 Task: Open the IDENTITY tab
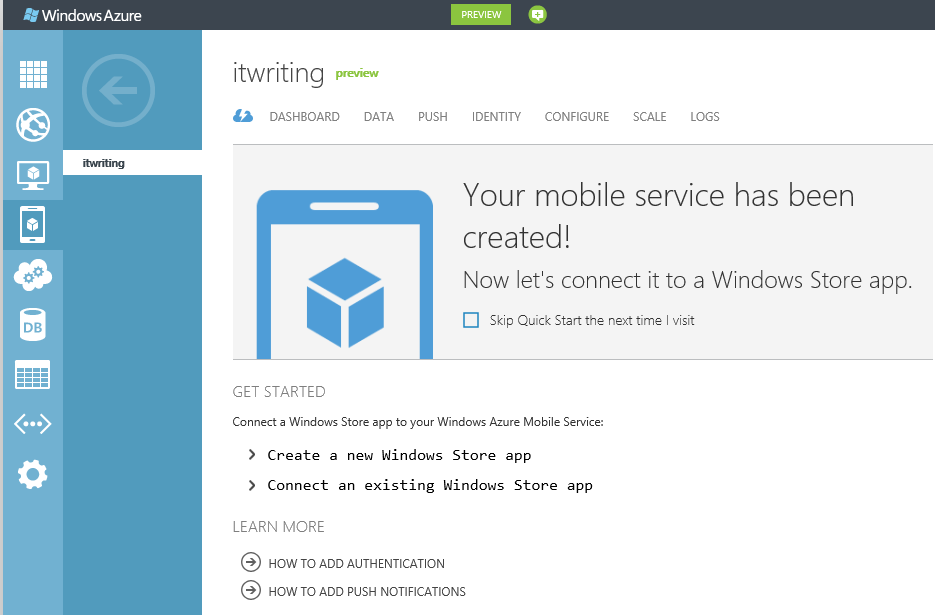[x=496, y=117]
